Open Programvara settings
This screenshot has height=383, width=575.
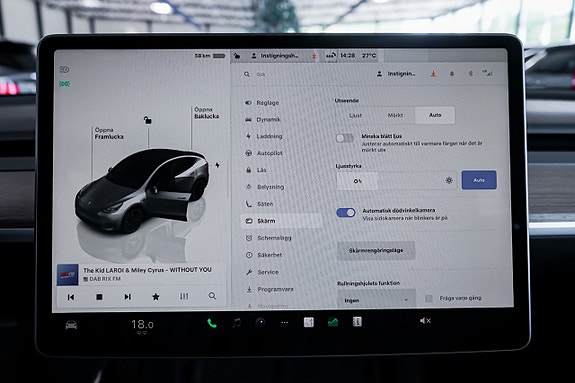coord(270,289)
